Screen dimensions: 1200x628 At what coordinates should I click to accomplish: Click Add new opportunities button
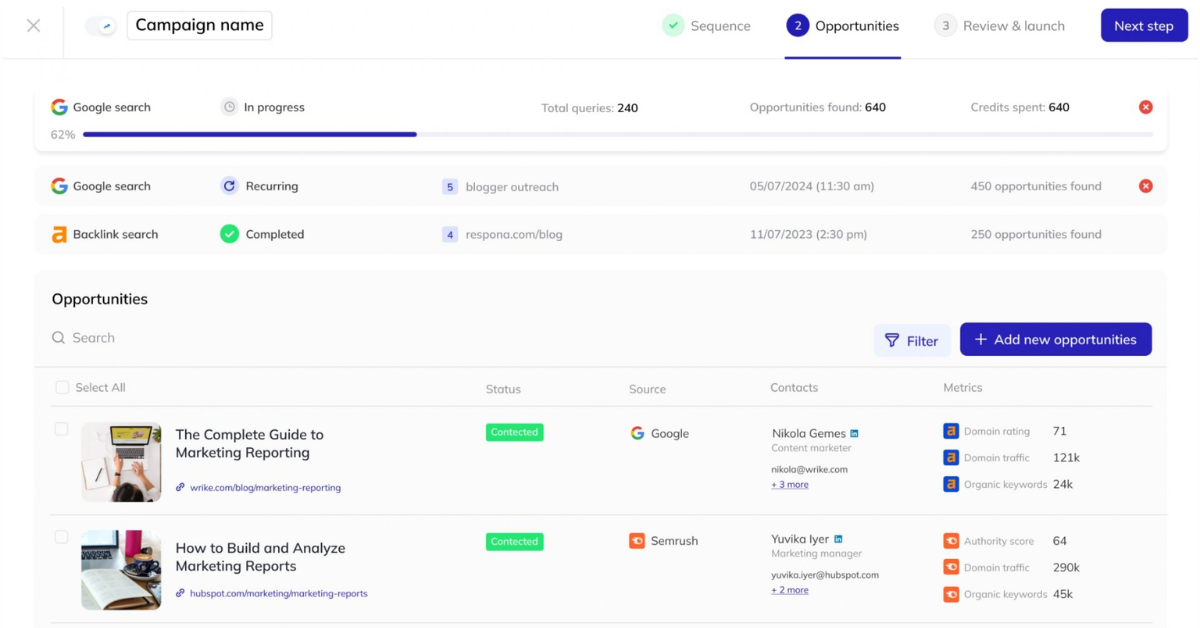pyautogui.click(x=1056, y=339)
